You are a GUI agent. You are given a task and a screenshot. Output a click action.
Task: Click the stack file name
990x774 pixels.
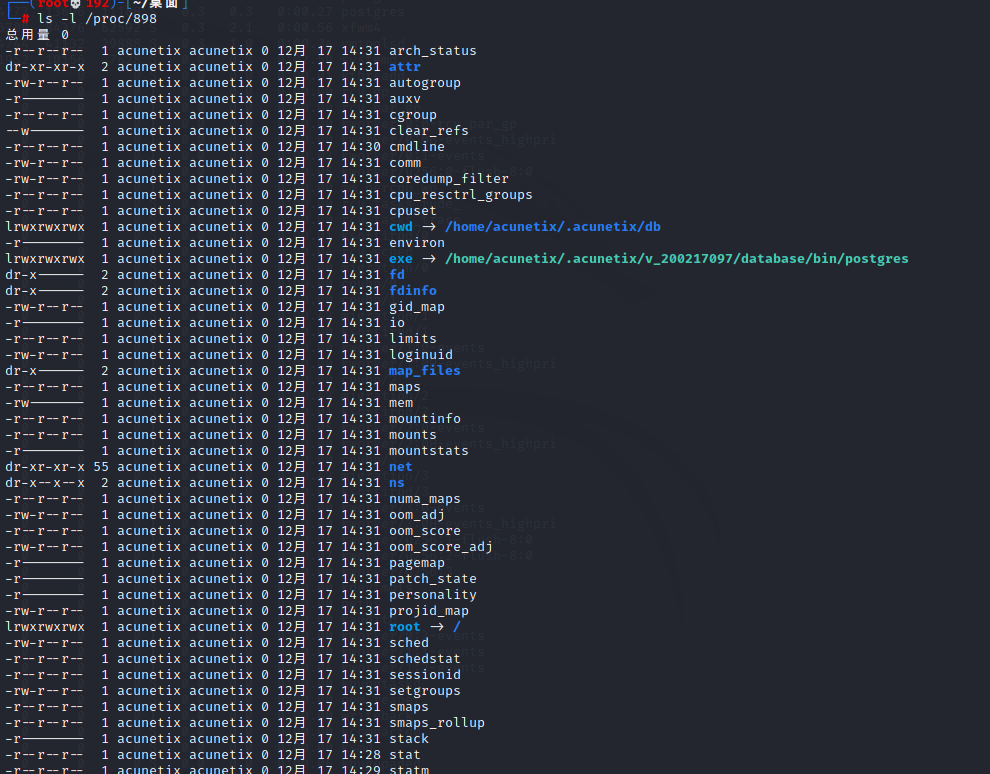click(409, 739)
